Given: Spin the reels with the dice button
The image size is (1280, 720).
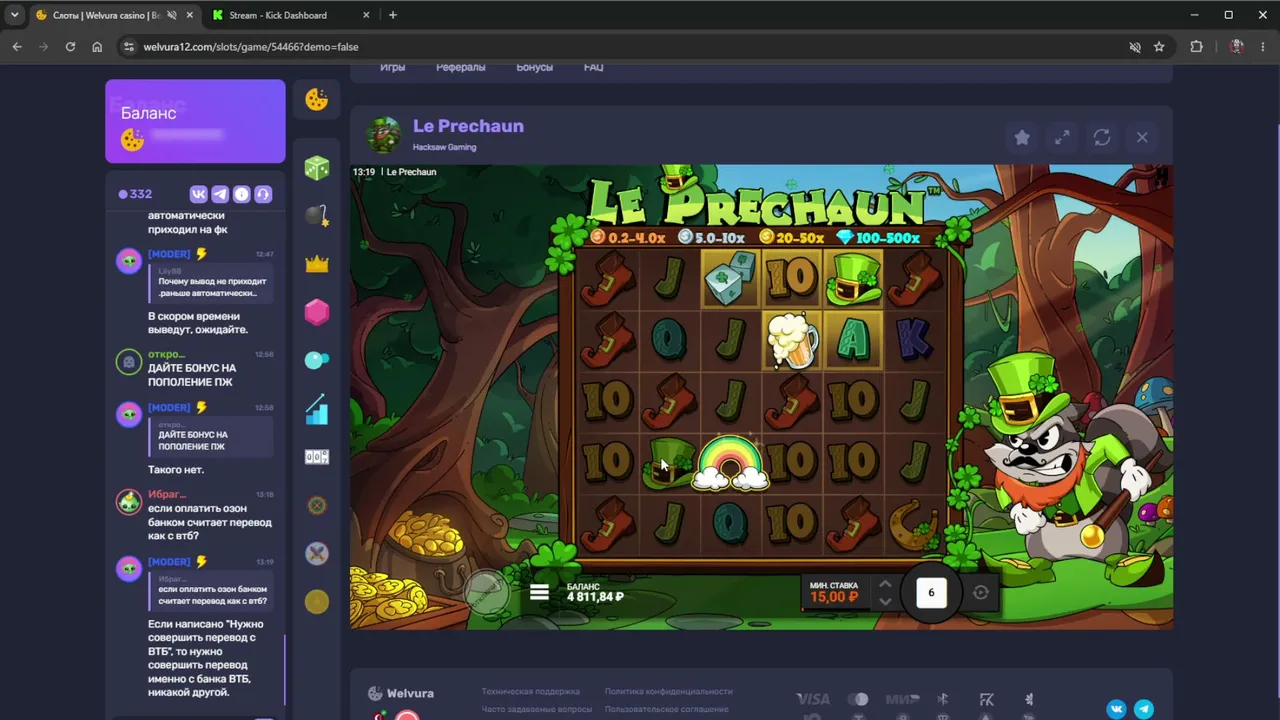Looking at the screenshot, I should pyautogui.click(x=931, y=593).
